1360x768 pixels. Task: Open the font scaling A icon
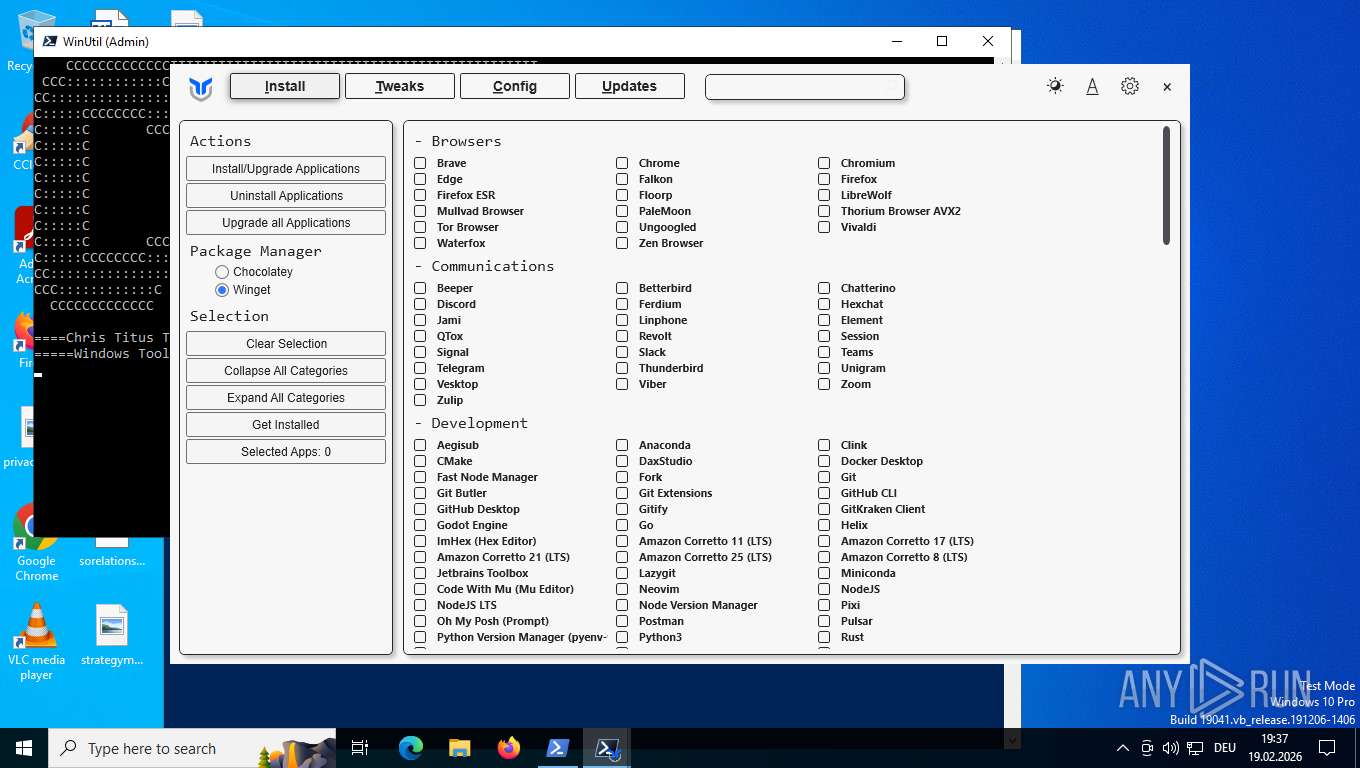pos(1092,86)
